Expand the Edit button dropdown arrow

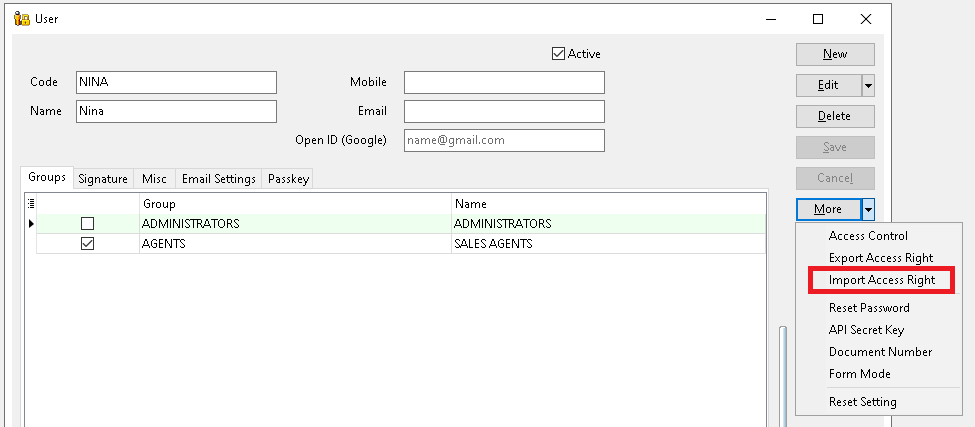click(x=867, y=85)
